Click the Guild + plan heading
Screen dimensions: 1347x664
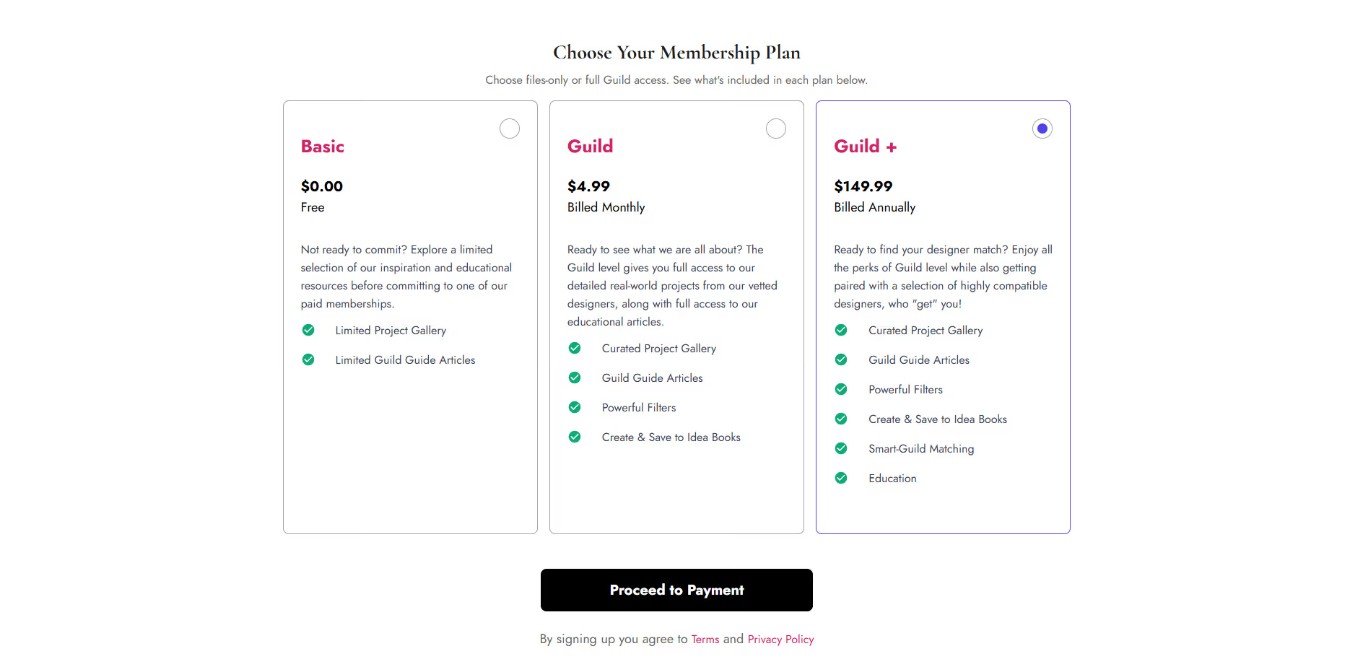point(865,147)
